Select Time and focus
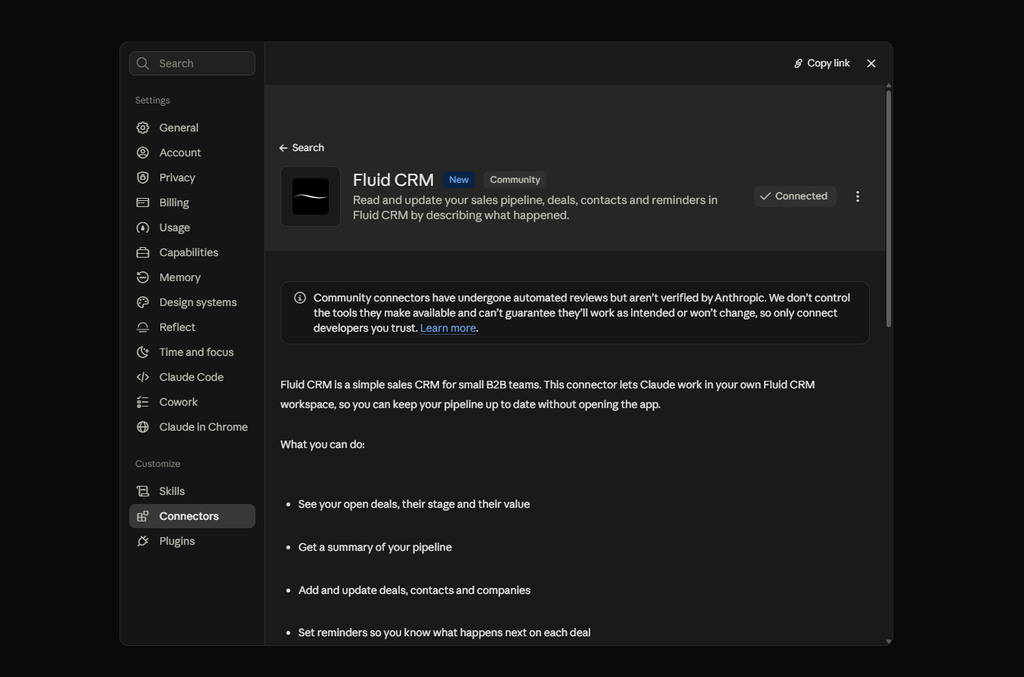 click(x=192, y=352)
